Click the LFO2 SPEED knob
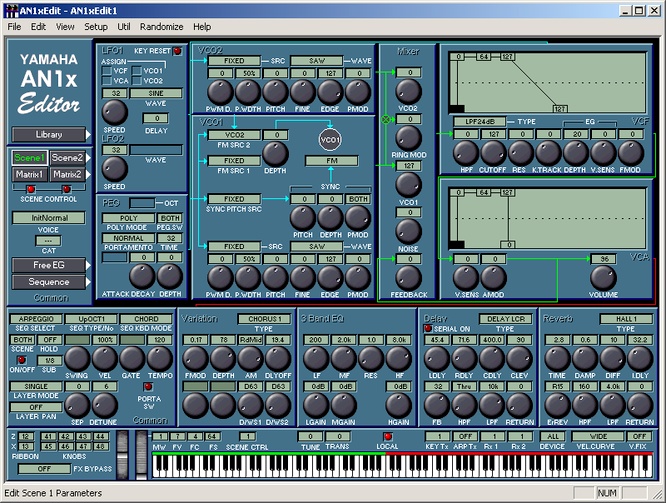 click(115, 169)
